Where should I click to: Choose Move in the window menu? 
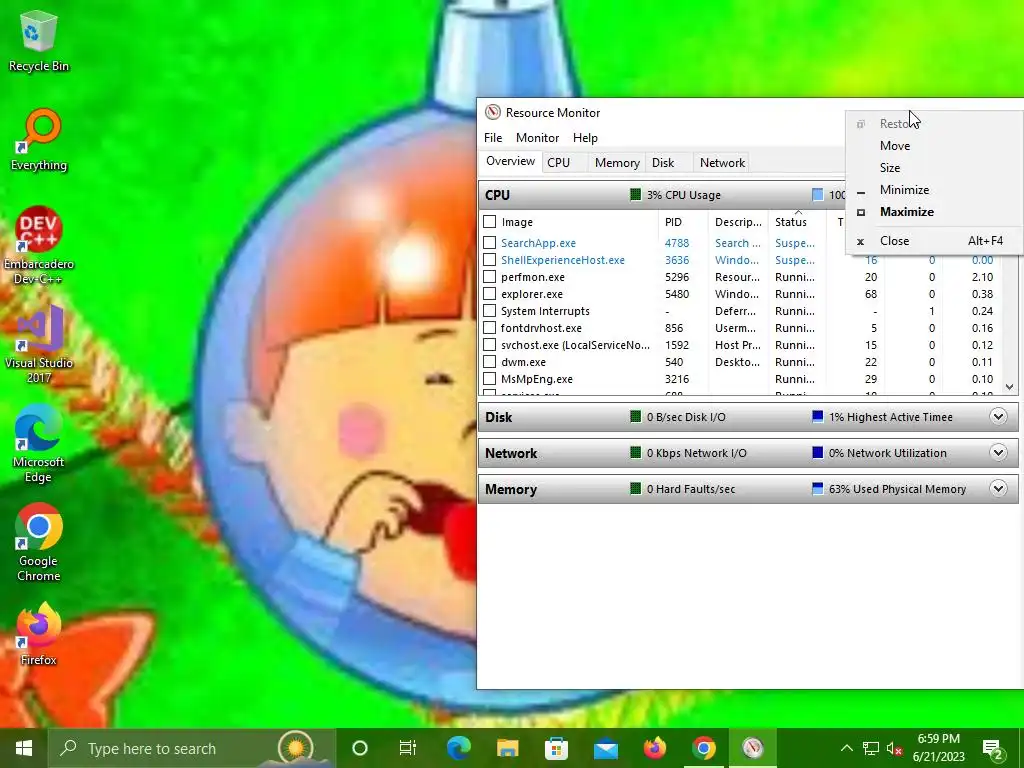pos(934,146)
